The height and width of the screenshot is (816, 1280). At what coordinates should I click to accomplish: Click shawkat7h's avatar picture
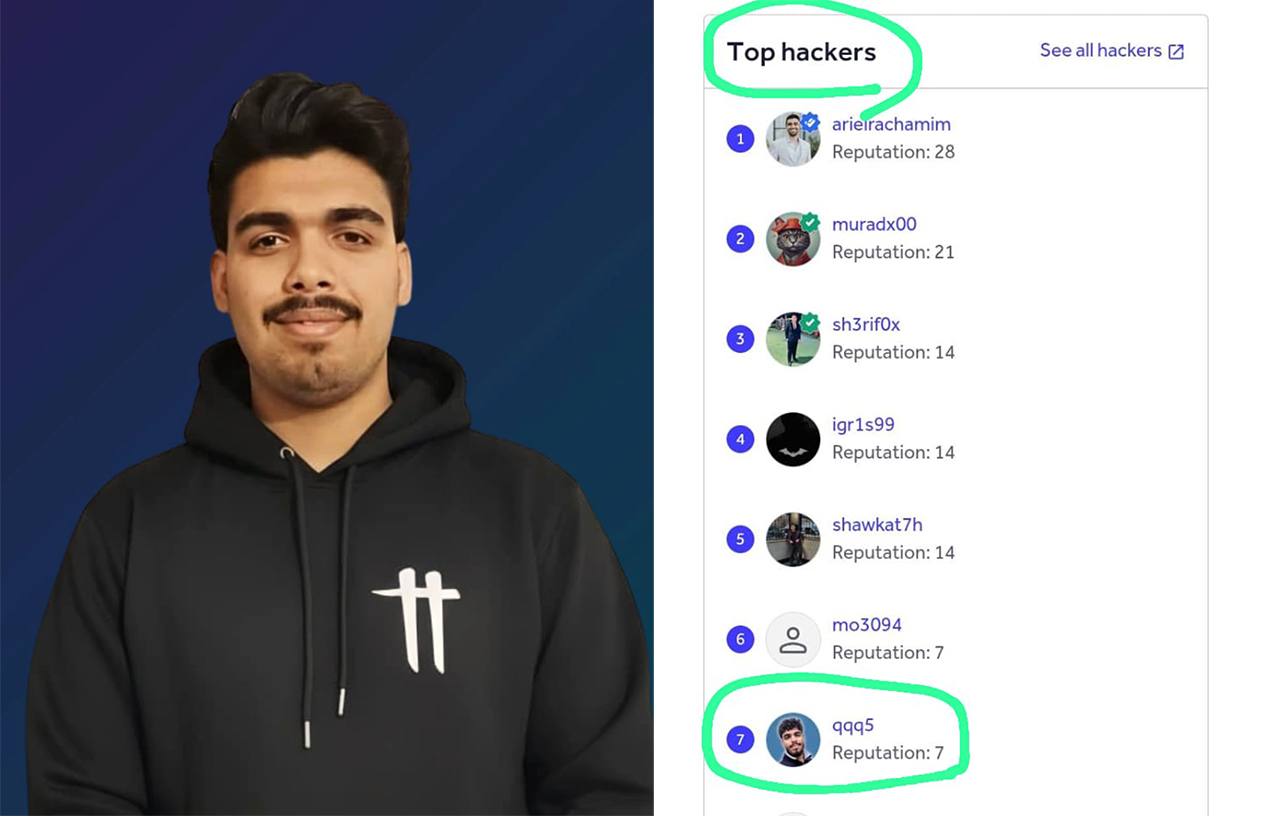point(793,539)
